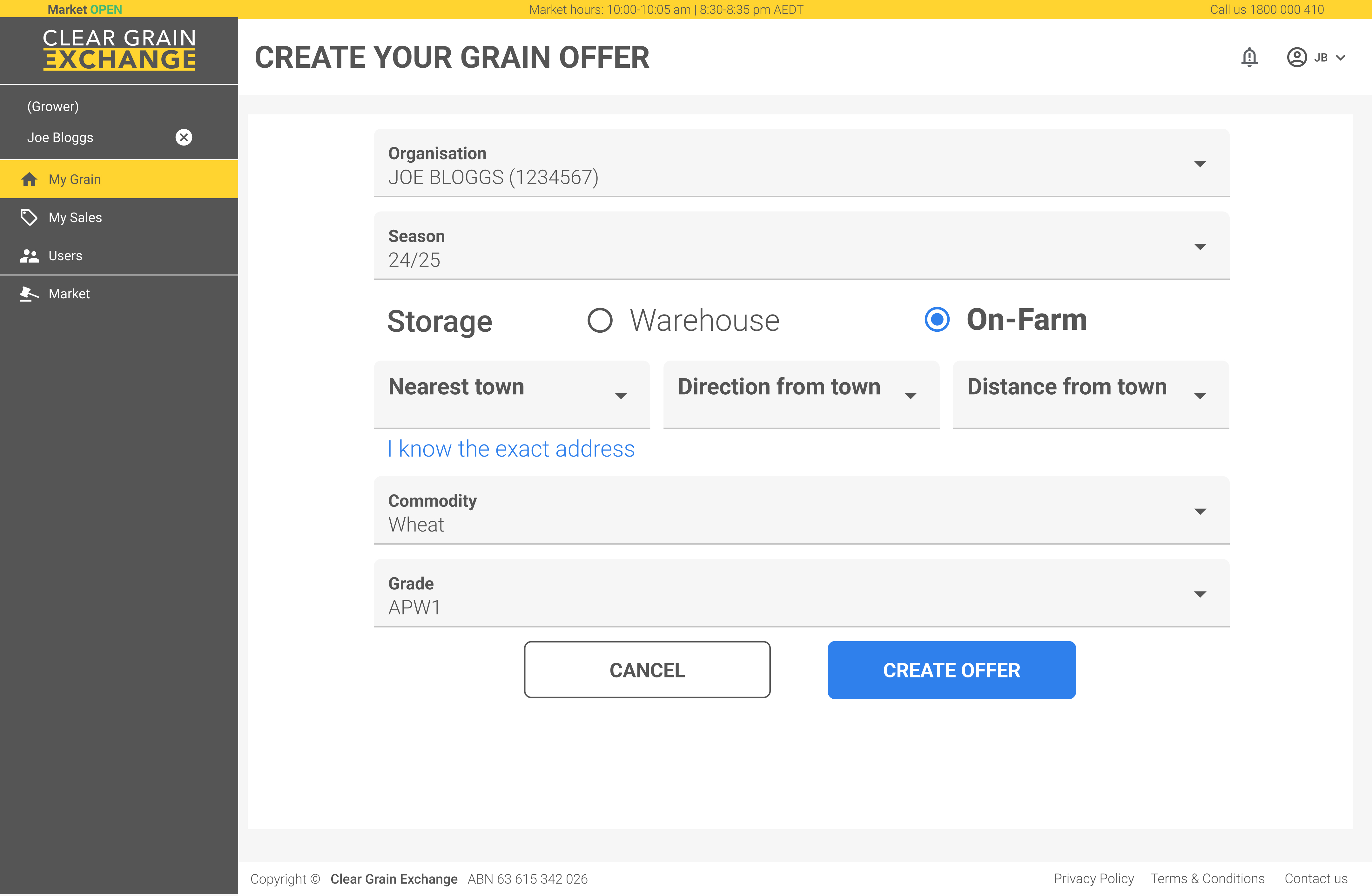Open the Nearest town dropdown
This screenshot has height=896, width=1372.
point(511,394)
